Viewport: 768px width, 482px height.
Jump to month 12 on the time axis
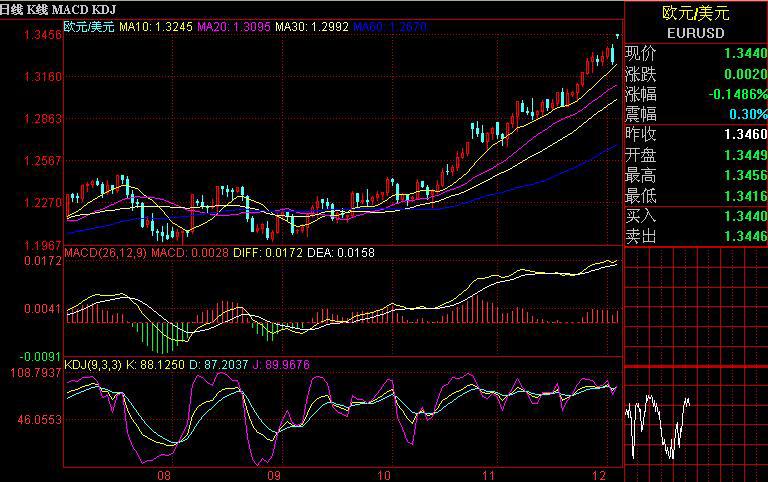coord(599,475)
